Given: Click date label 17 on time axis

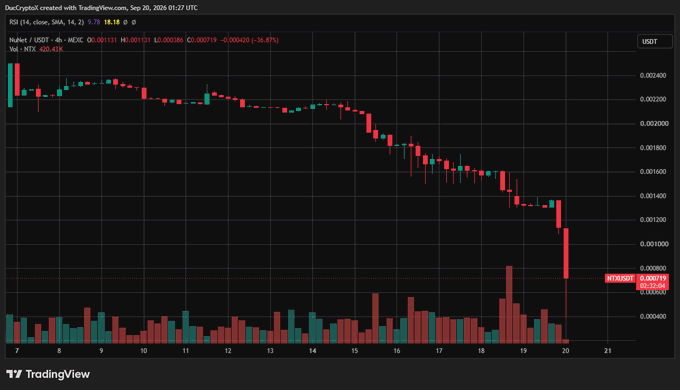Looking at the screenshot, I should point(439,351).
